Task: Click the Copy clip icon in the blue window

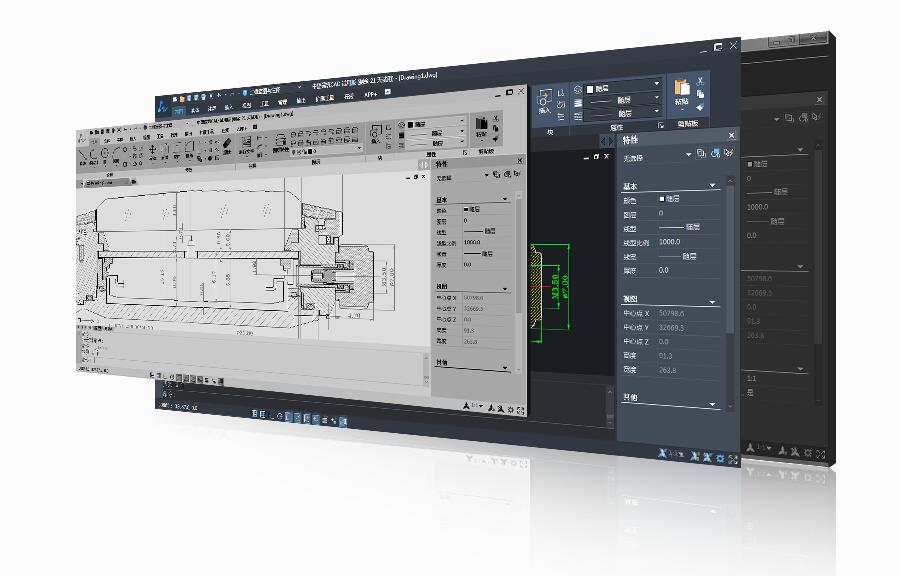Action: (x=700, y=94)
